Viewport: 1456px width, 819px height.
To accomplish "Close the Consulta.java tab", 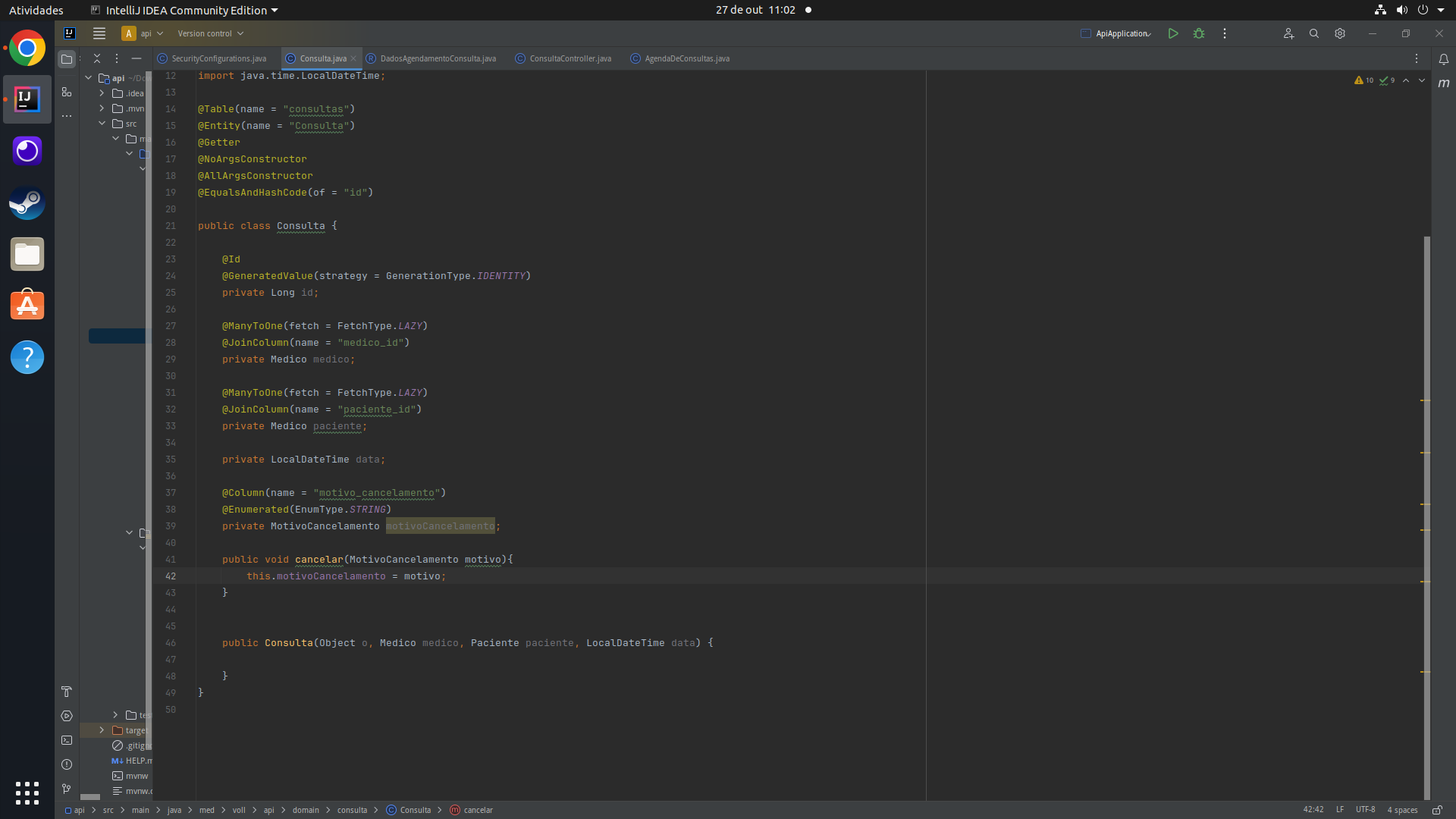I will click(353, 58).
